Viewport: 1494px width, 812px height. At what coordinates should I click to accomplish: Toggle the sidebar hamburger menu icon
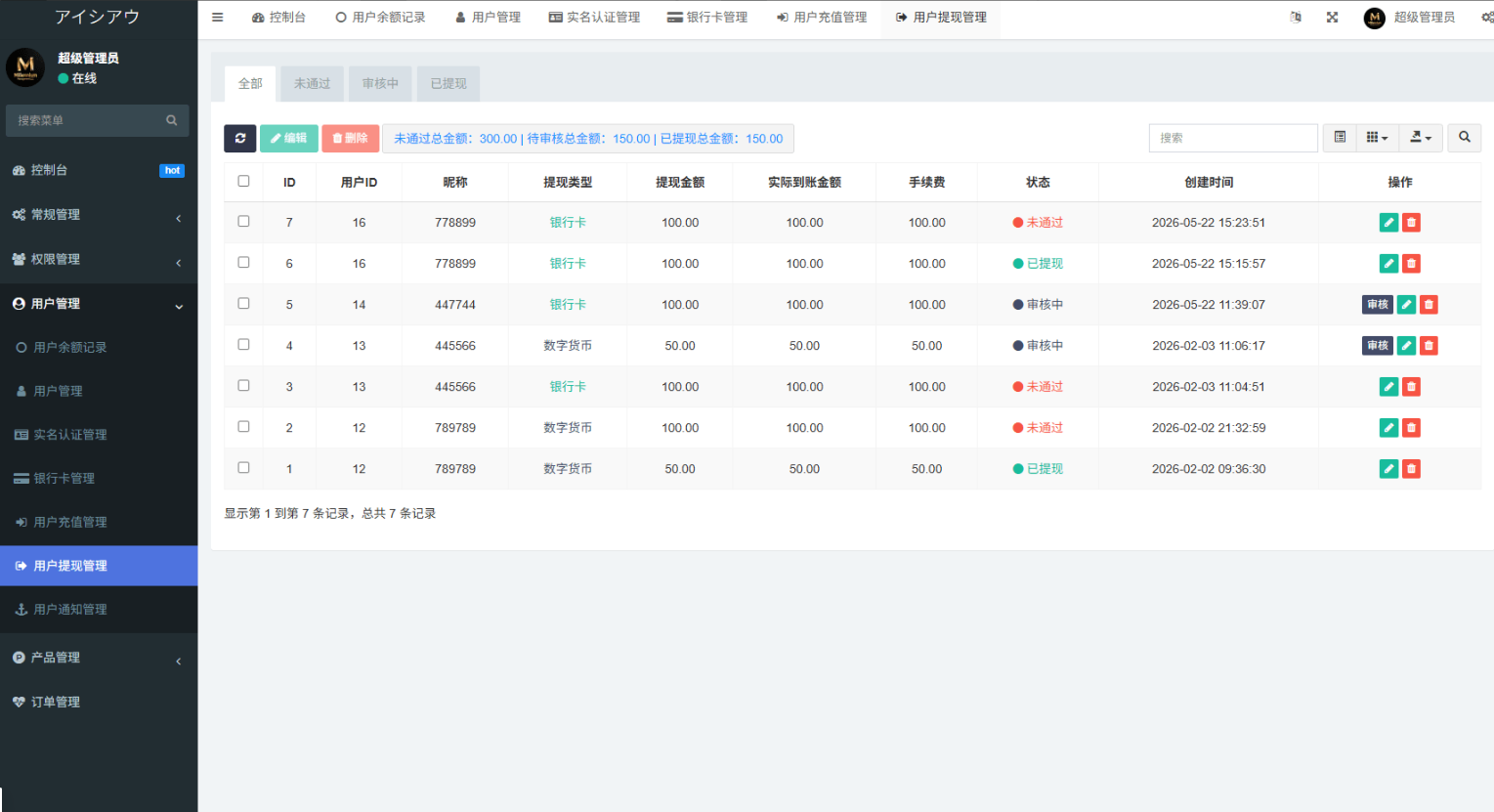[x=217, y=17]
